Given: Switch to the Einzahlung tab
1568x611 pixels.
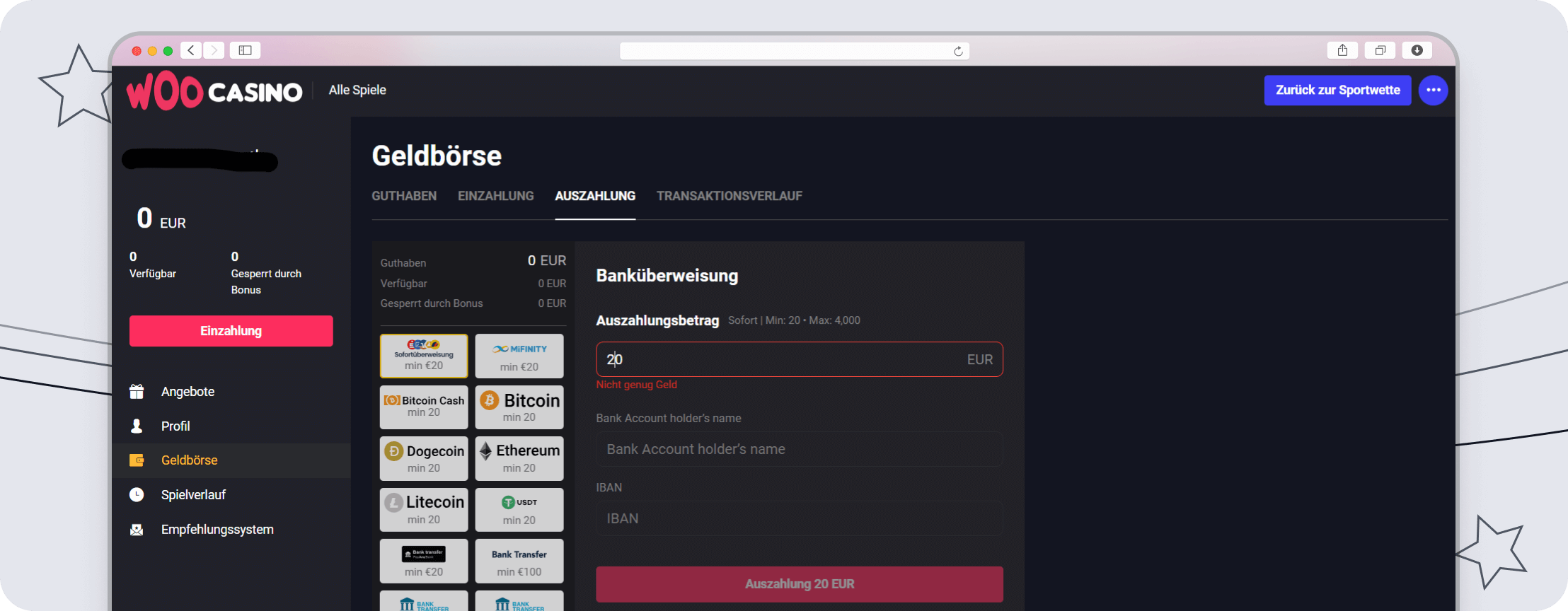Looking at the screenshot, I should pyautogui.click(x=495, y=196).
